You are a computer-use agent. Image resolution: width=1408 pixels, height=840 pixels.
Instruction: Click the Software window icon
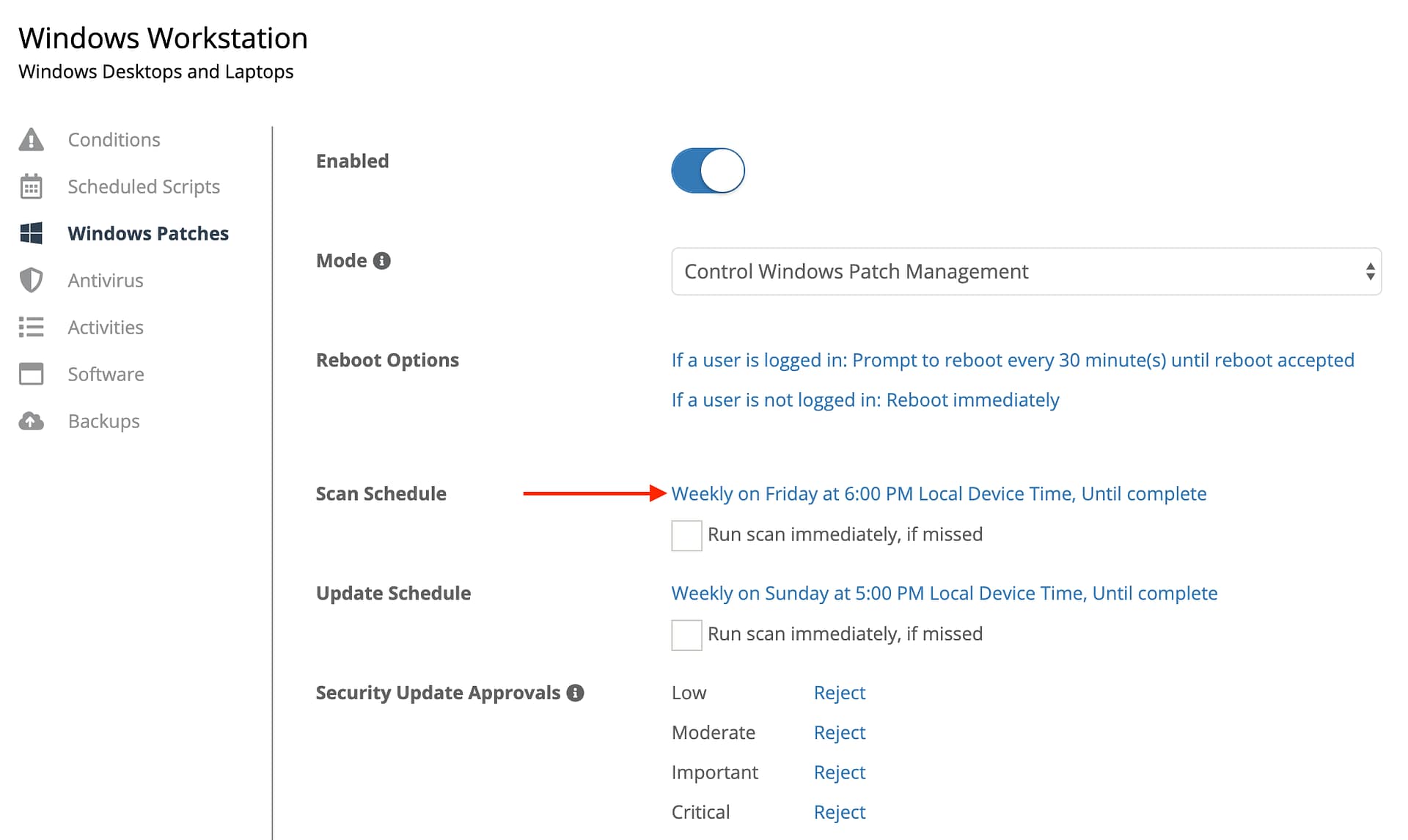click(31, 374)
